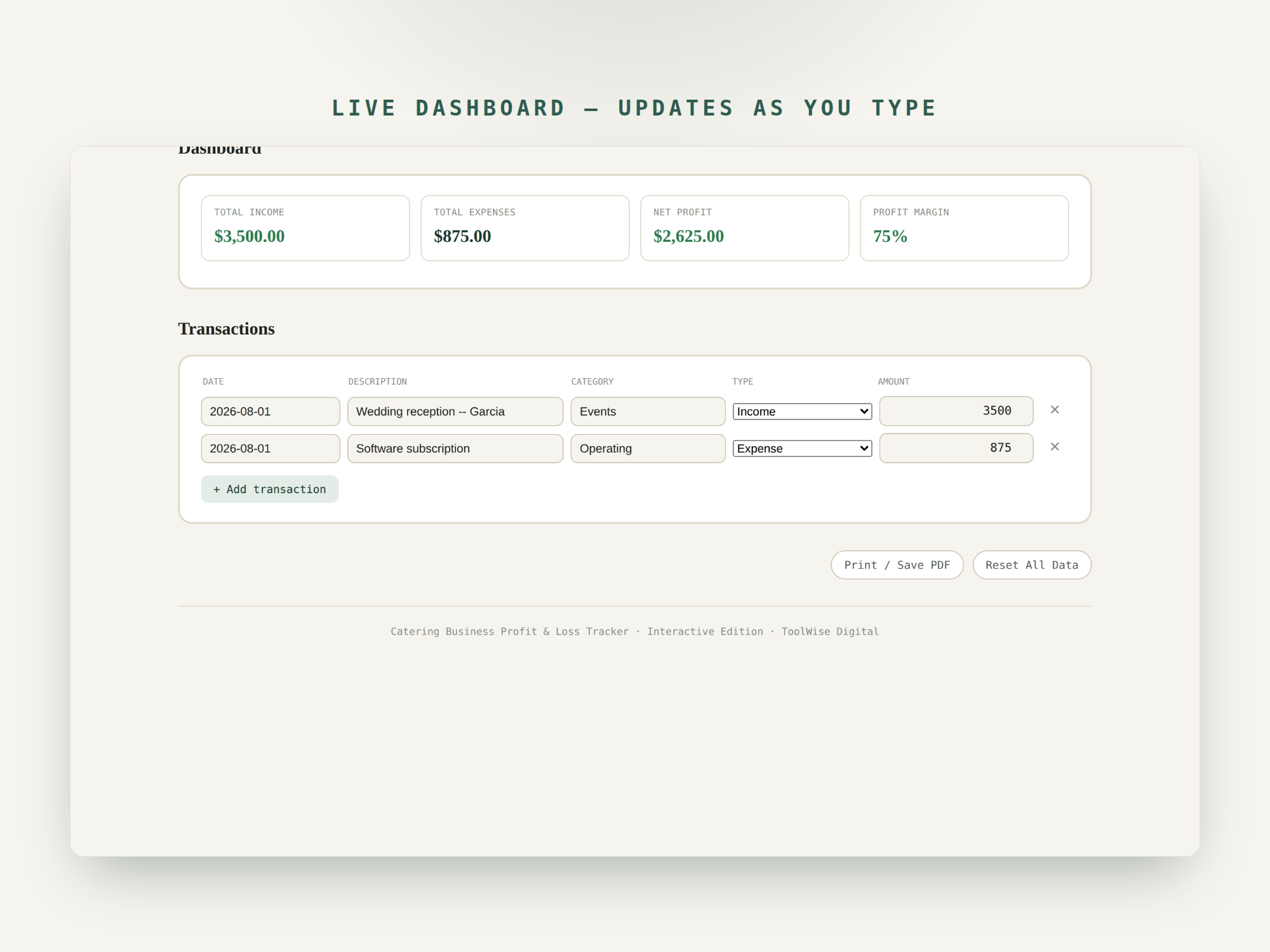Click the TOTAL INCOME card label

[249, 212]
